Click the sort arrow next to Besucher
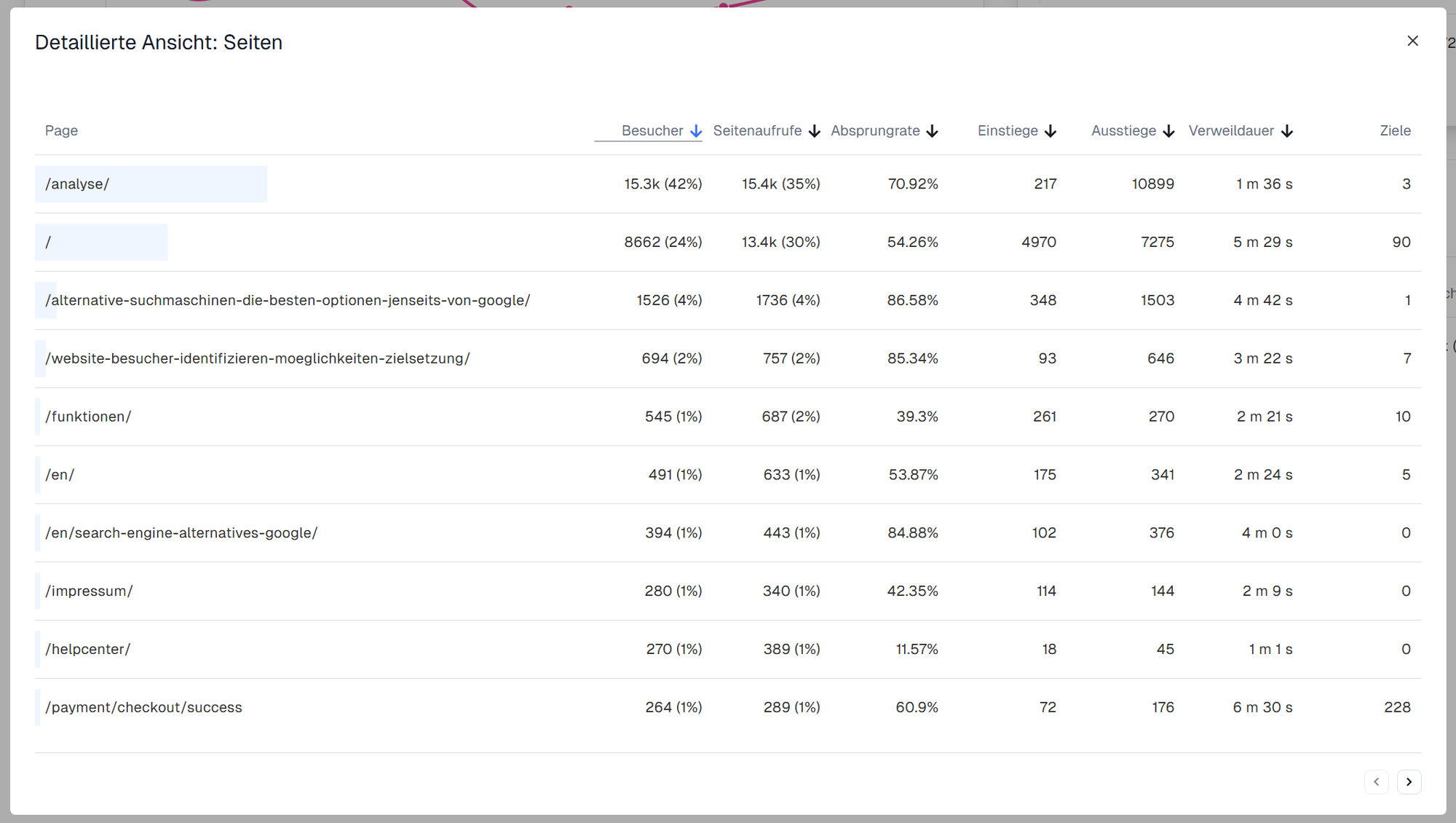Image resolution: width=1456 pixels, height=823 pixels. pyautogui.click(x=696, y=131)
